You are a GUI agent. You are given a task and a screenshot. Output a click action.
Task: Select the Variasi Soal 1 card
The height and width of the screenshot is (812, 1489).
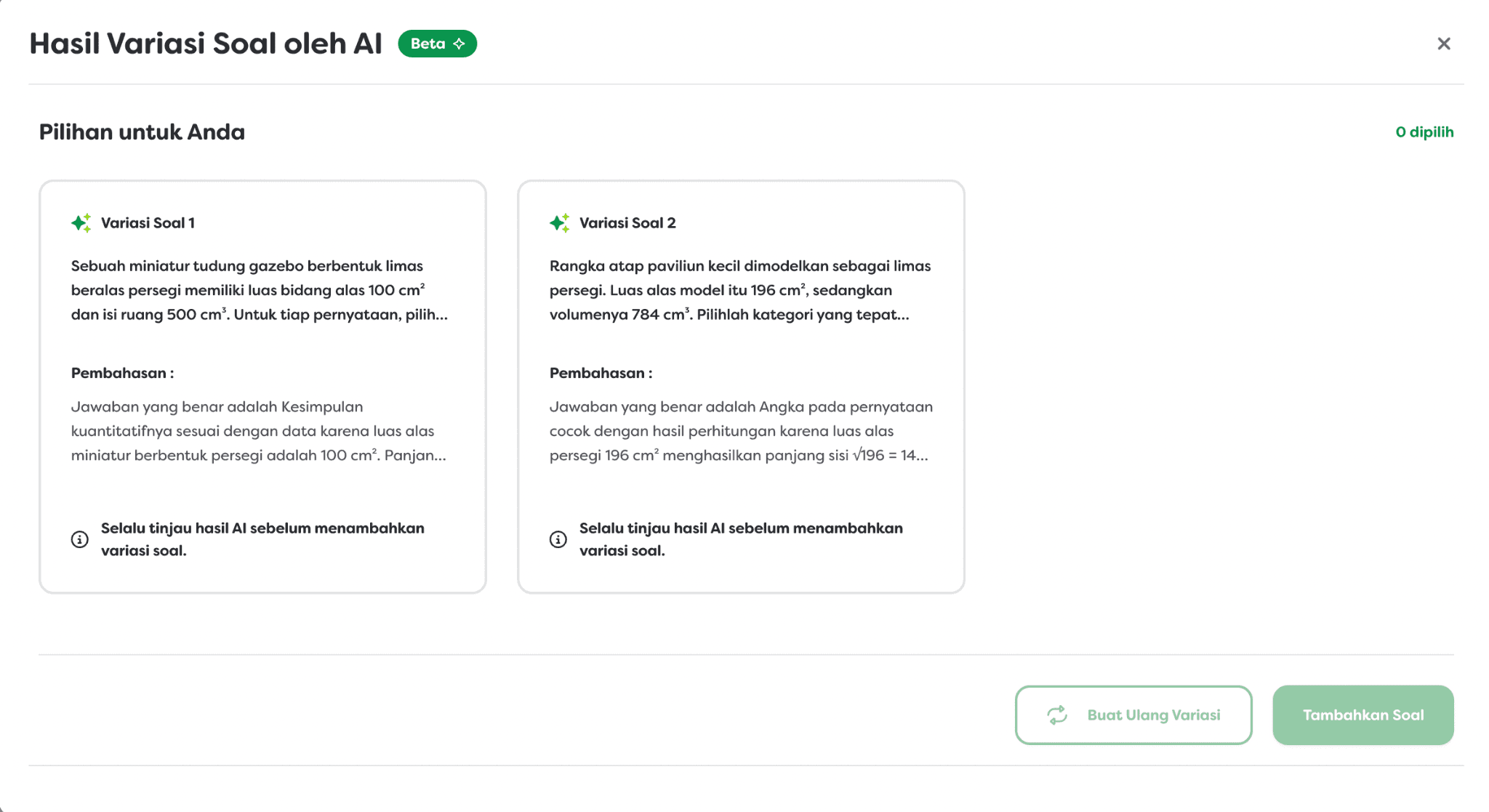(x=262, y=387)
